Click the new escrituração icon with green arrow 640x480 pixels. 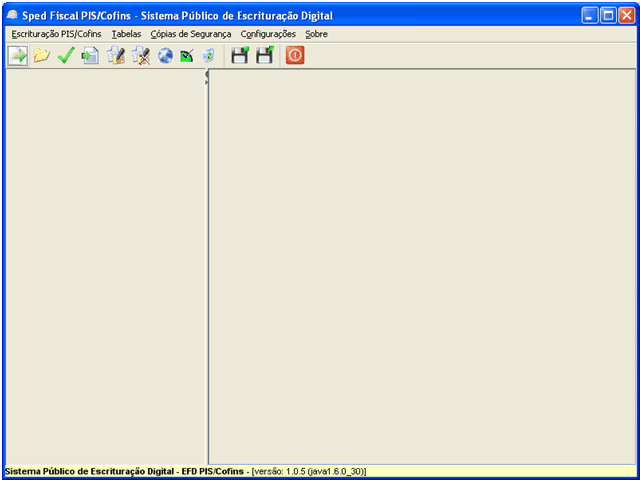[18, 56]
